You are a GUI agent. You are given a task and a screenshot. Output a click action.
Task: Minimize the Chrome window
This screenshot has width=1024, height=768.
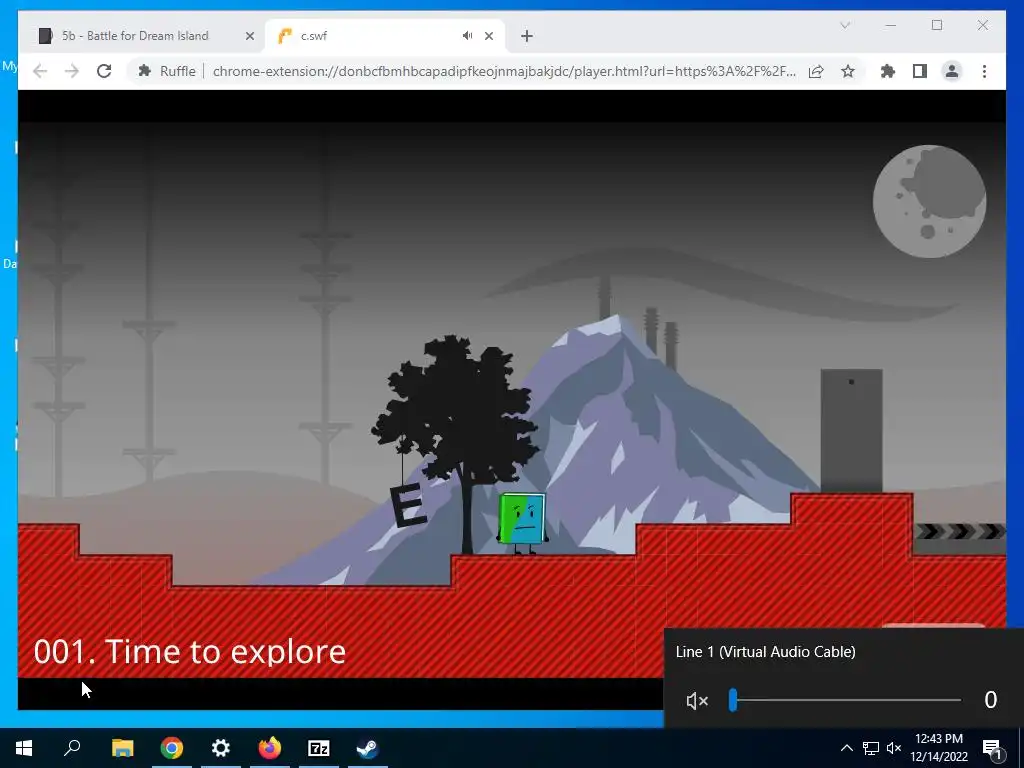[x=891, y=25]
